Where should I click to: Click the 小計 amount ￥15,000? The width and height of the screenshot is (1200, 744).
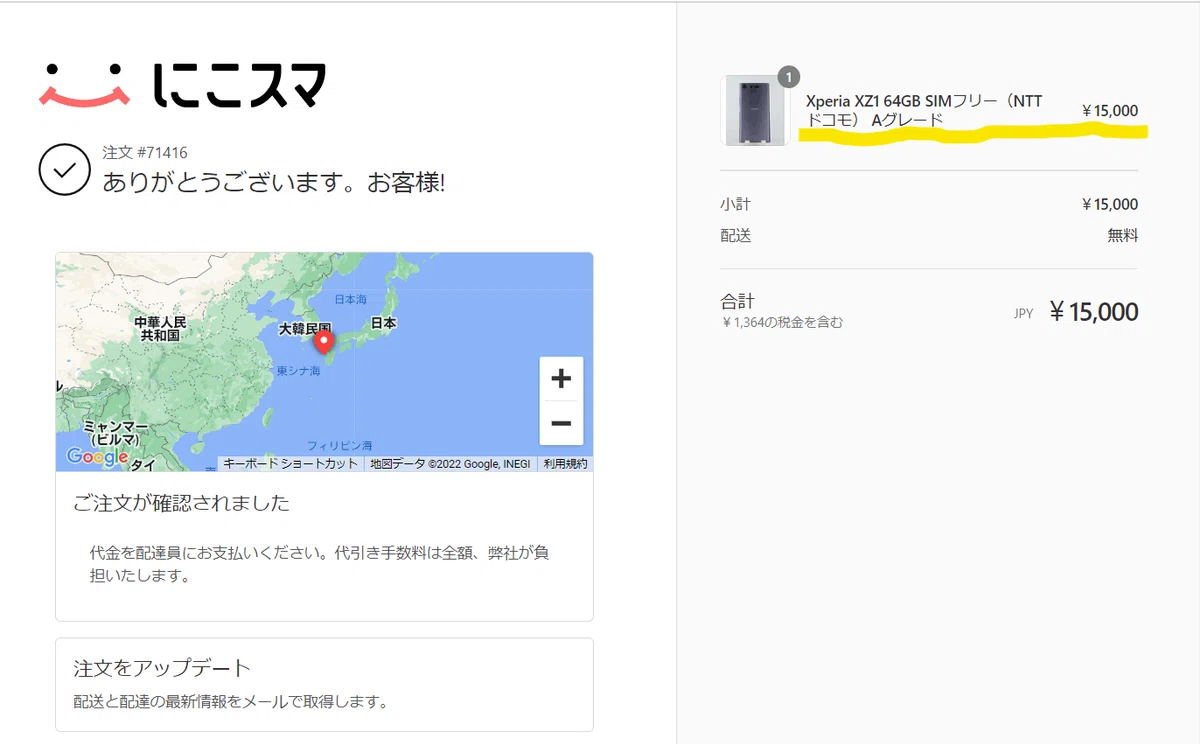point(1110,204)
